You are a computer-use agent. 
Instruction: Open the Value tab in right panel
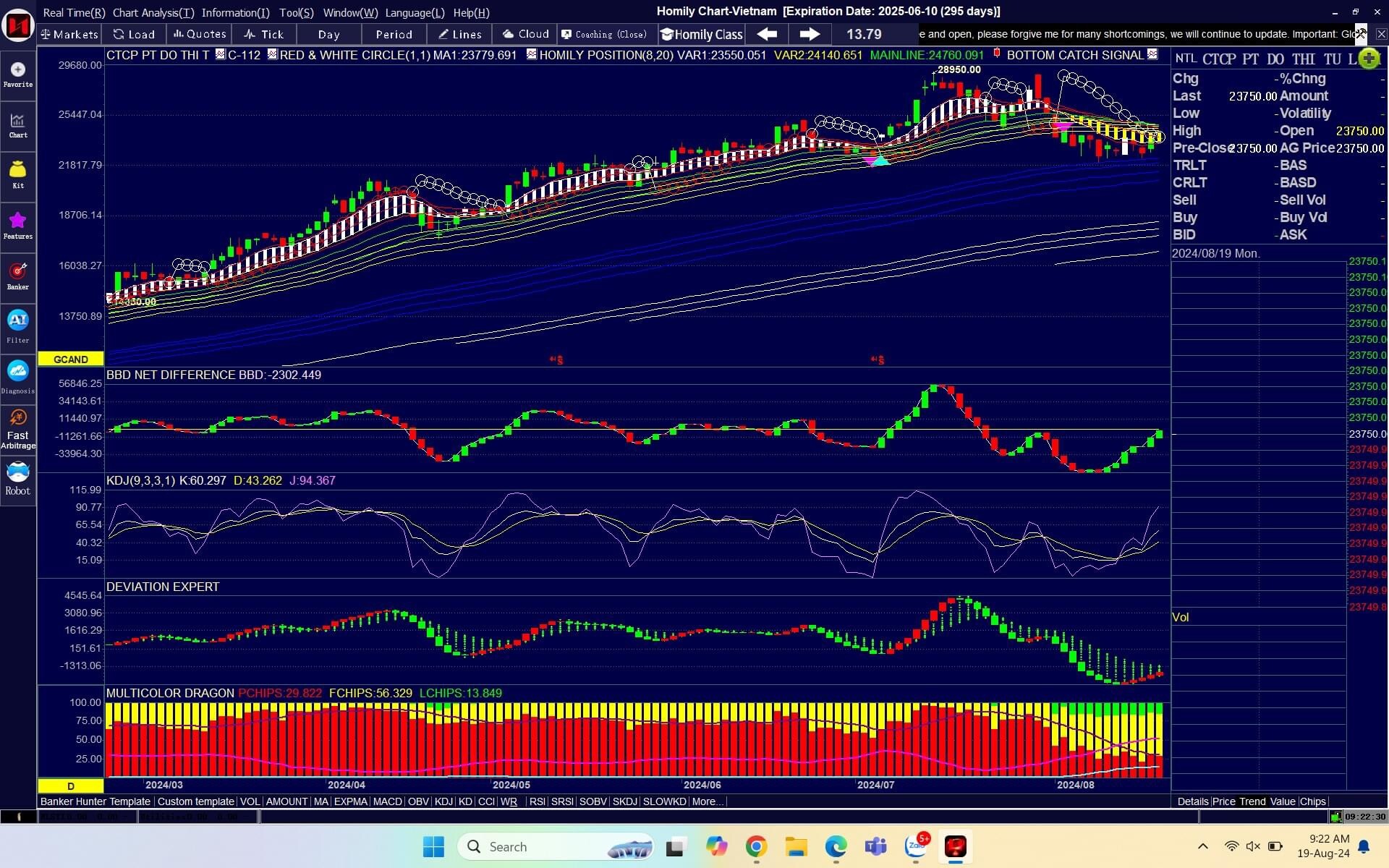point(1282,801)
